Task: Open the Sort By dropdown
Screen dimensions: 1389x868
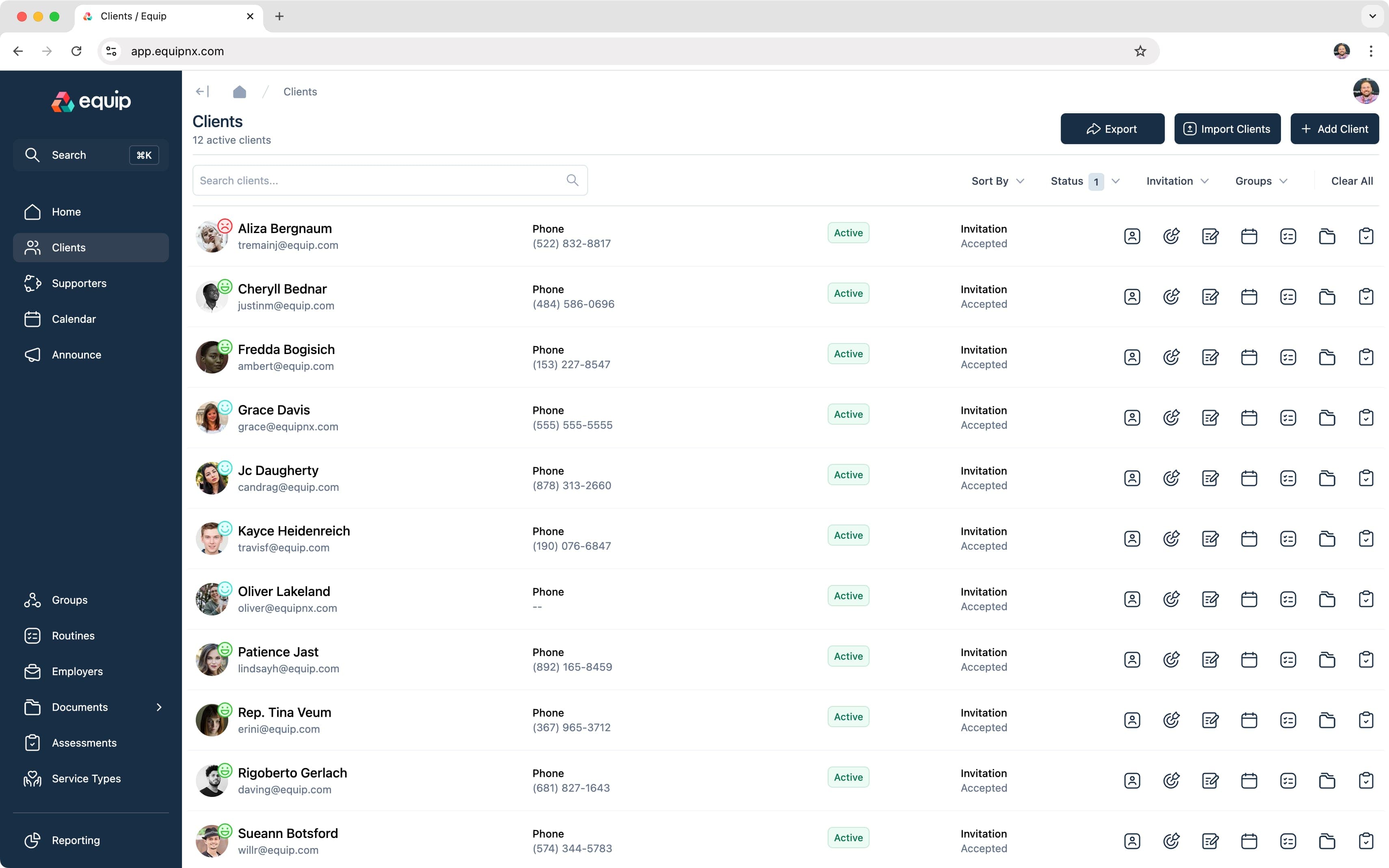Action: click(997, 181)
